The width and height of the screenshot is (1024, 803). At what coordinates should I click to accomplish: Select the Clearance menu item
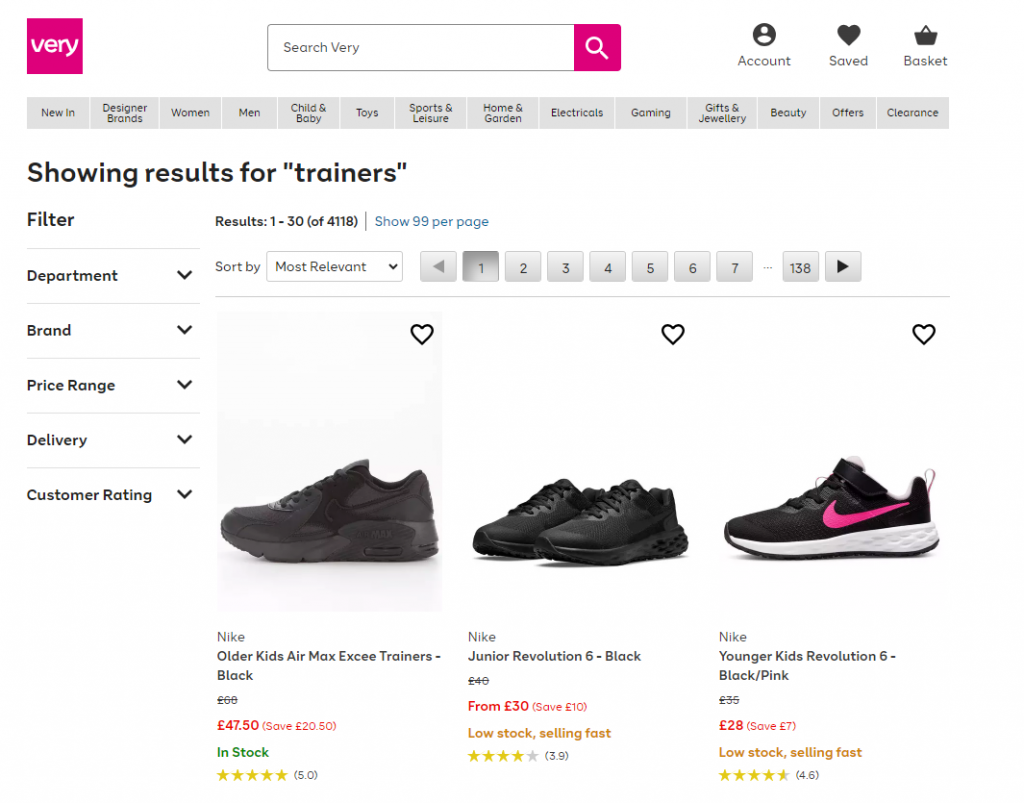click(912, 113)
